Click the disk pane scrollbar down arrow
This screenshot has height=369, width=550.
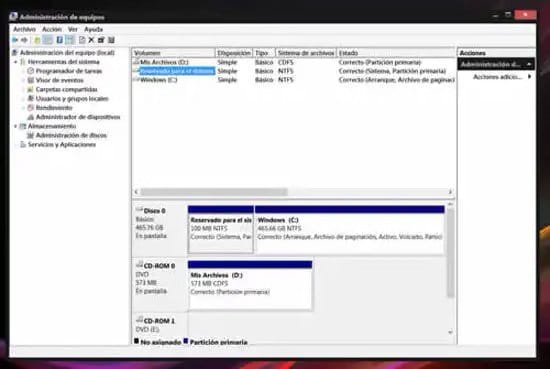pyautogui.click(x=450, y=332)
